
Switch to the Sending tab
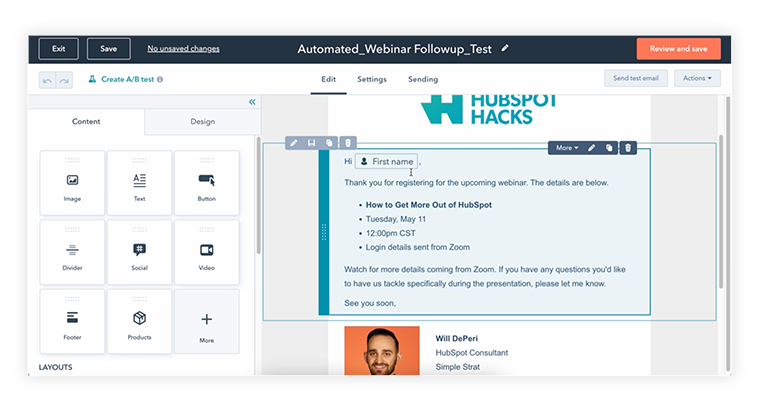coord(423,79)
